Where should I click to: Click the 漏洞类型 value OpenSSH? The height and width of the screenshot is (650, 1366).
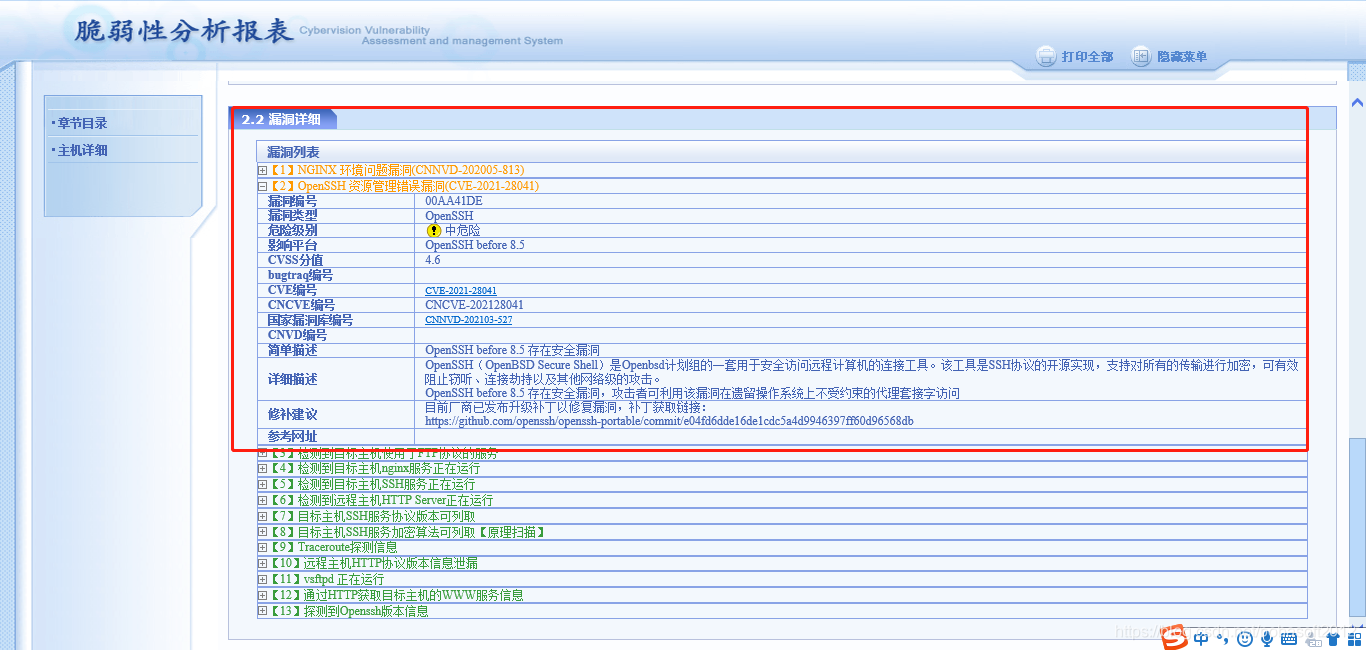449,216
